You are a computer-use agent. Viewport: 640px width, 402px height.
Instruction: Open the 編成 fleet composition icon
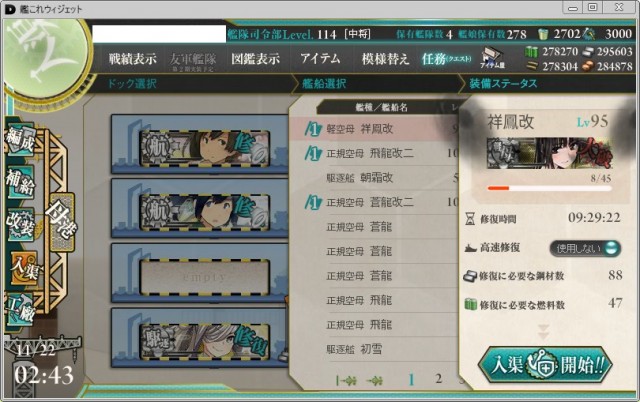[x=20, y=140]
